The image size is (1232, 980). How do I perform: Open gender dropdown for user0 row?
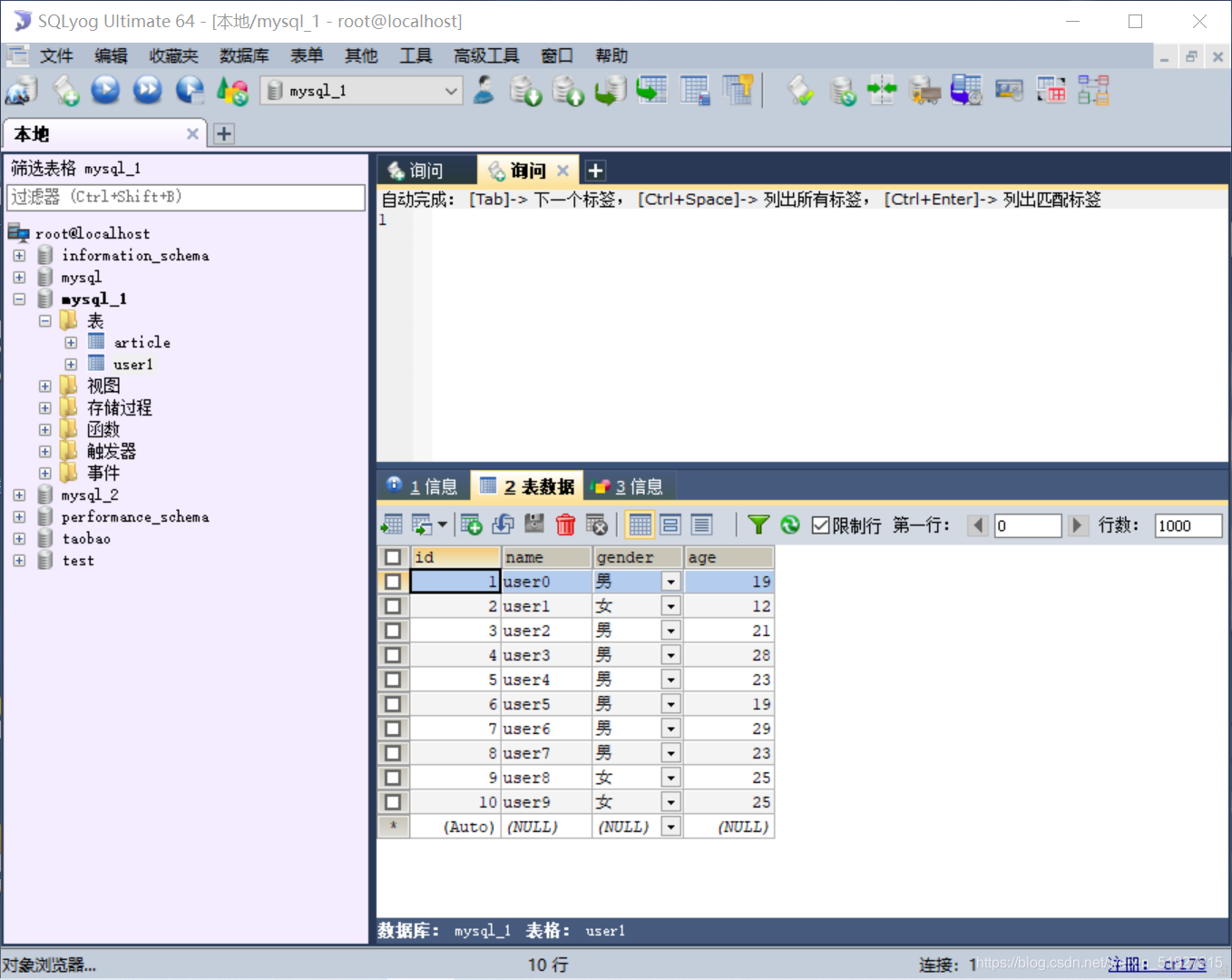pos(671,582)
